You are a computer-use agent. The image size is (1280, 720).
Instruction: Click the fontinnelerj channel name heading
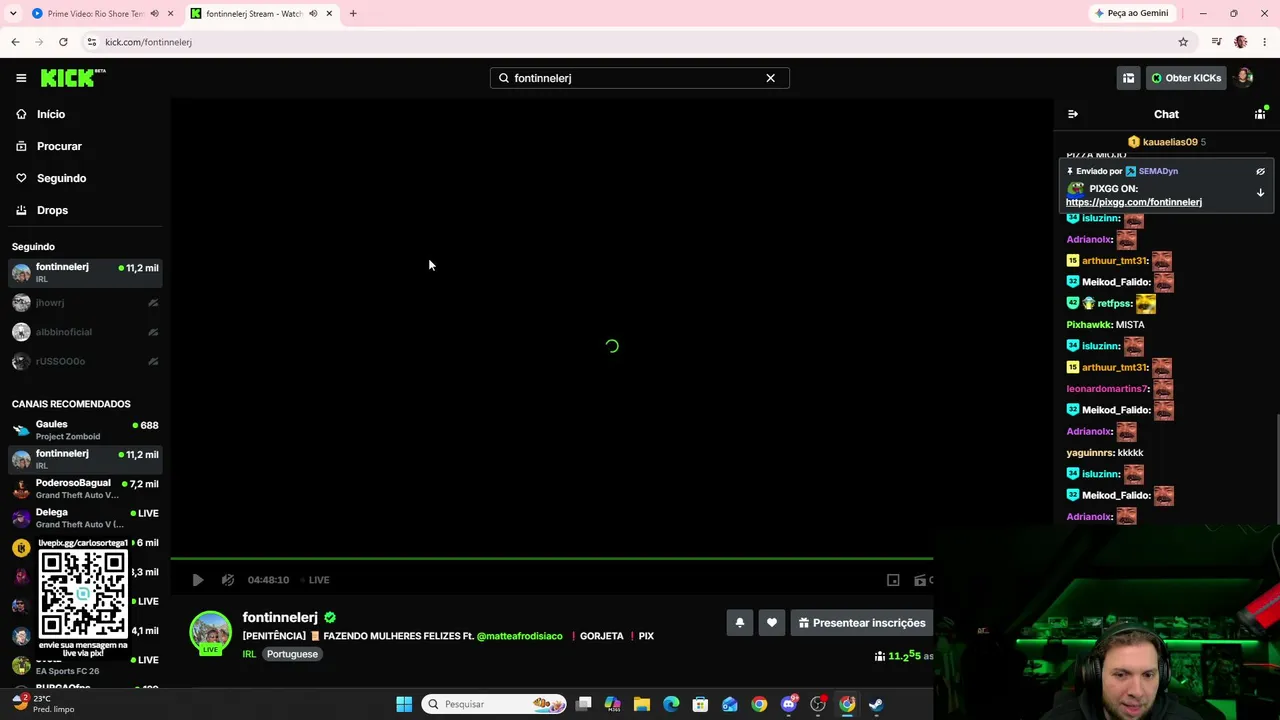[280, 618]
